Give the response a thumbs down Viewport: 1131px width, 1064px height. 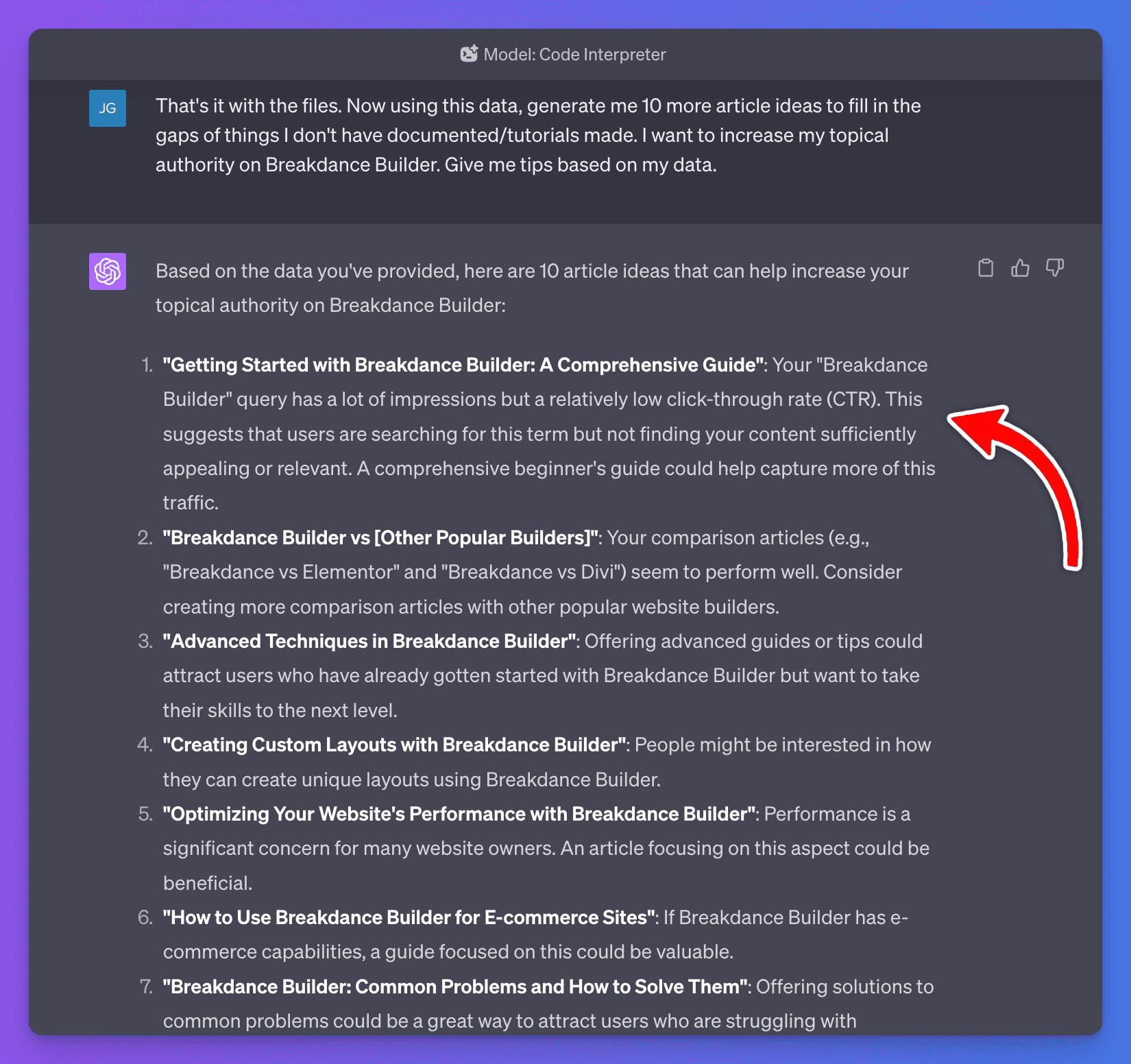(x=1055, y=268)
